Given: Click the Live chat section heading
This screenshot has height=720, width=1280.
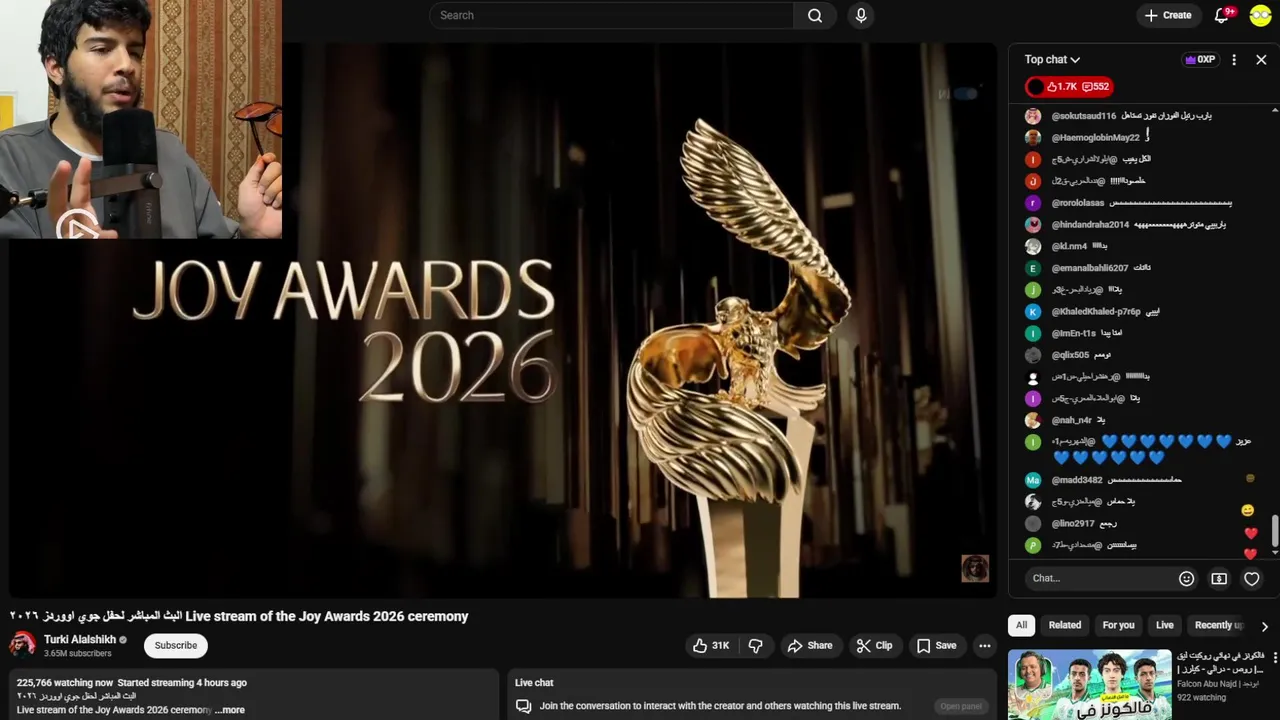Looking at the screenshot, I should click(534, 683).
